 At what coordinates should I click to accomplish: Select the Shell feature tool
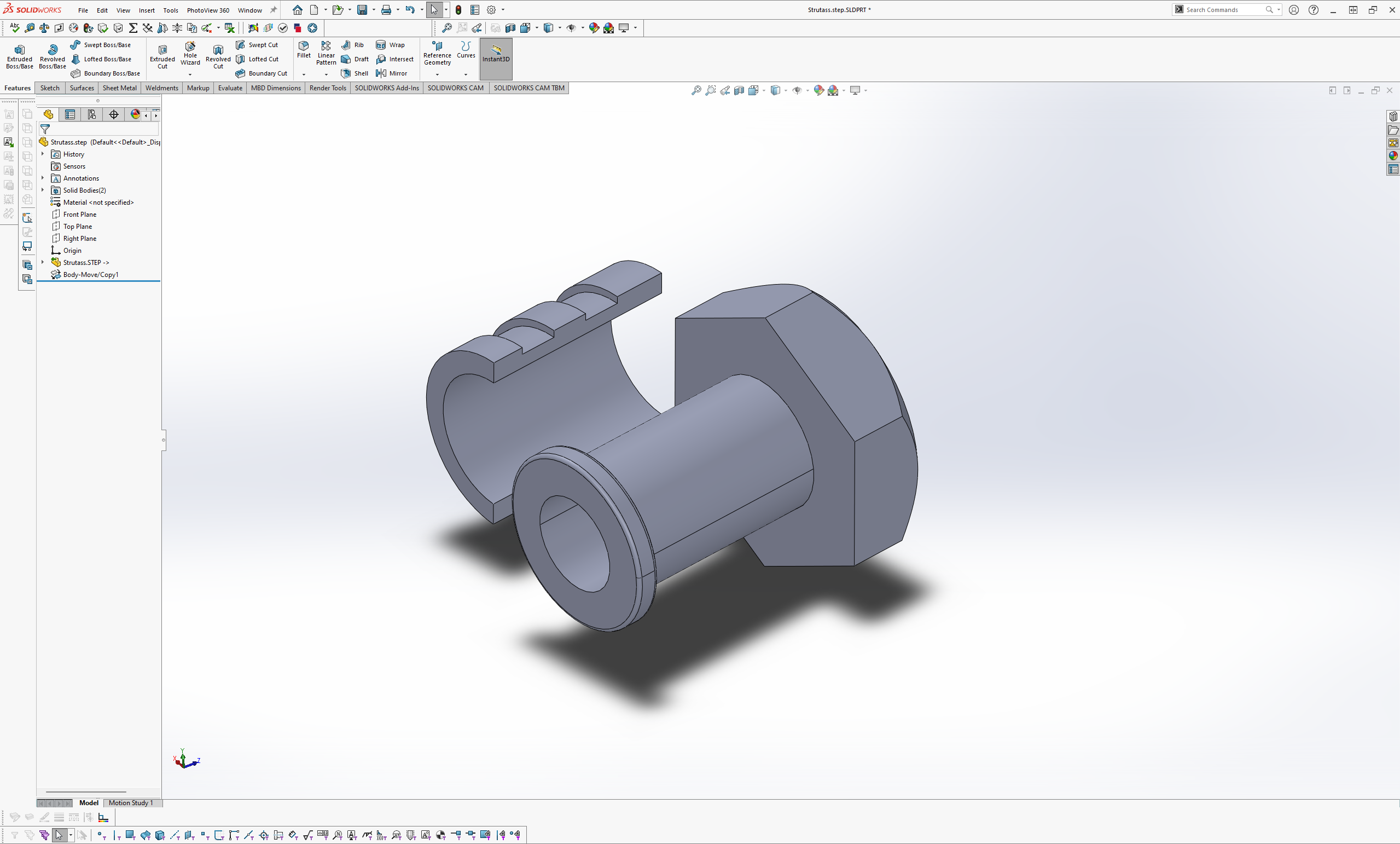[355, 73]
